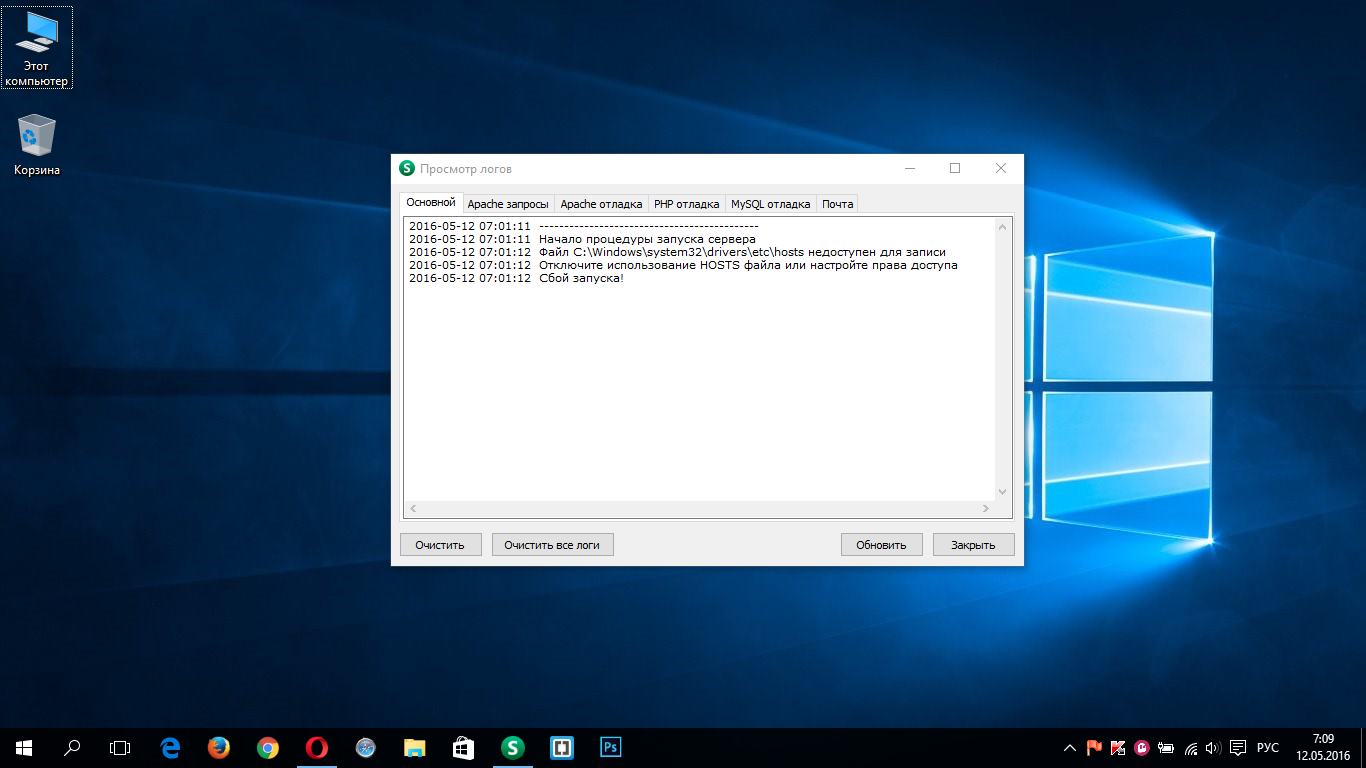Screen dimensions: 1366x768
Task: Click the log's vertical scrollbar down arrow
Action: pos(1003,492)
